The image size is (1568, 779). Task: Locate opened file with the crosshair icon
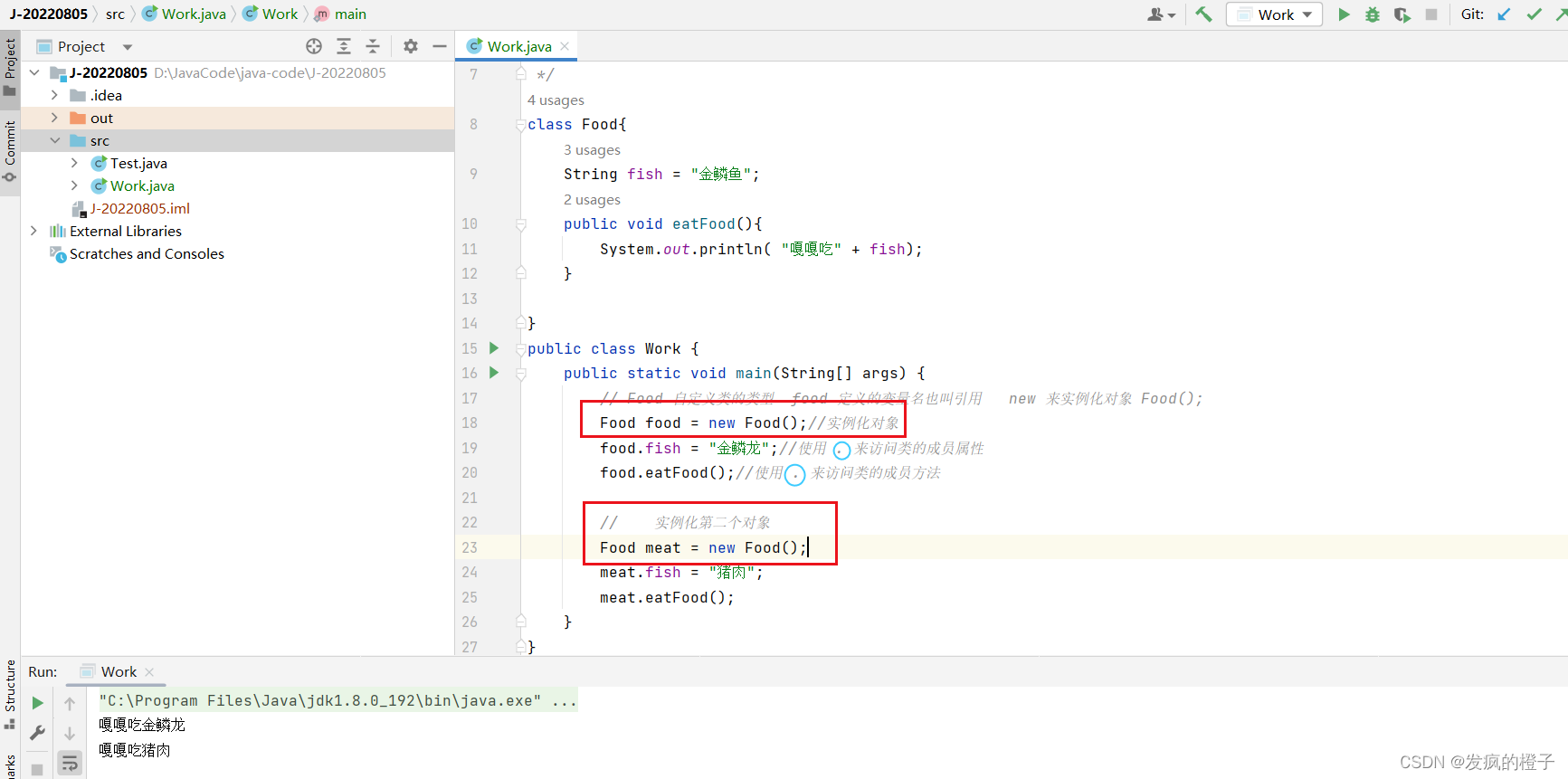coord(314,46)
